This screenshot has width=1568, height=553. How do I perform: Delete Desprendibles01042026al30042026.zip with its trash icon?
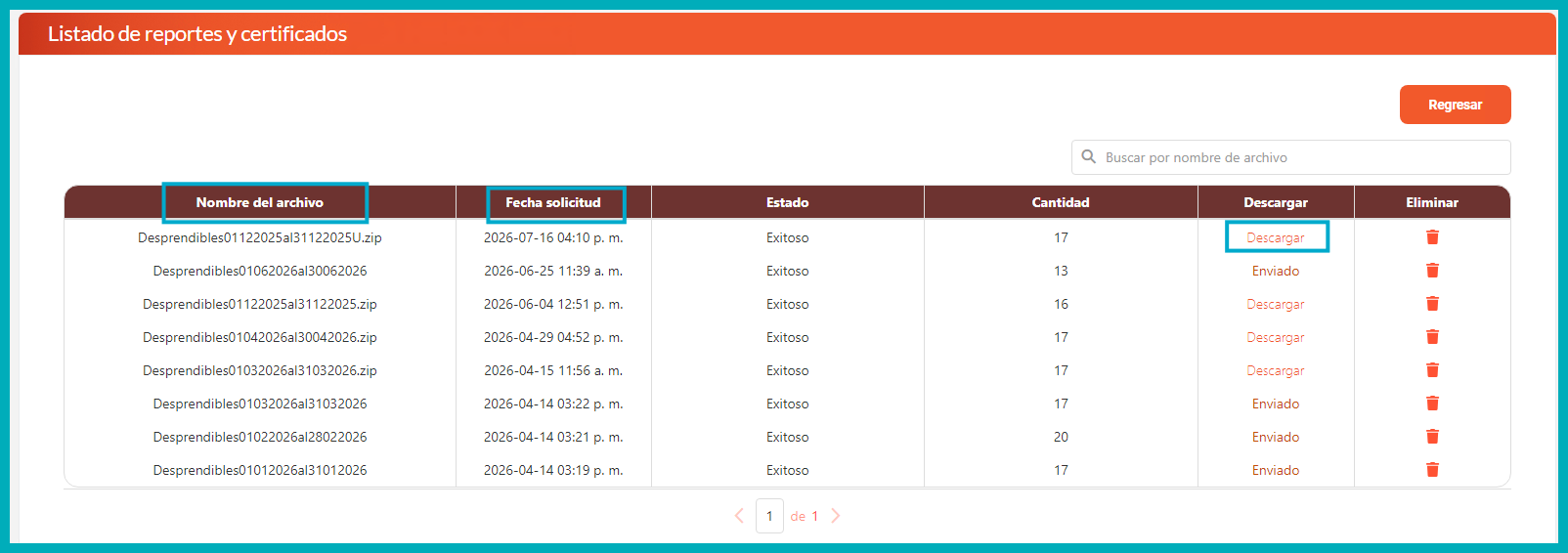coord(1432,337)
